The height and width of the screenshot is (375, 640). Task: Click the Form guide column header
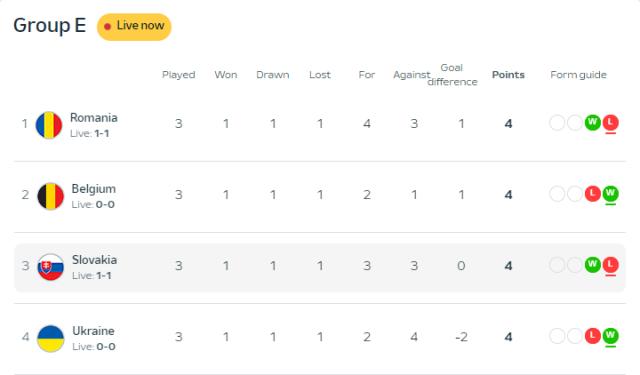coord(578,75)
